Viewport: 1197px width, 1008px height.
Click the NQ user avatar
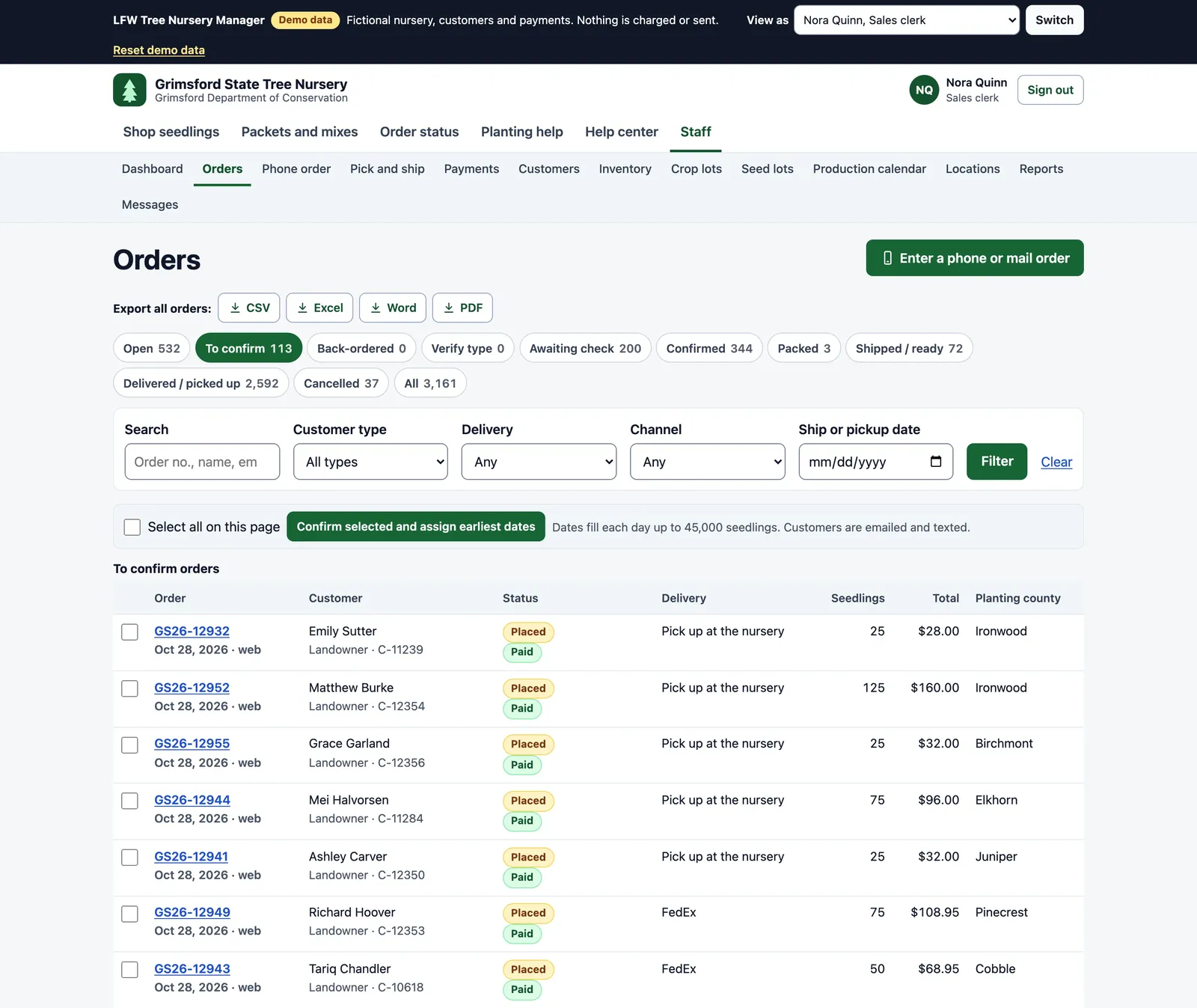(924, 90)
